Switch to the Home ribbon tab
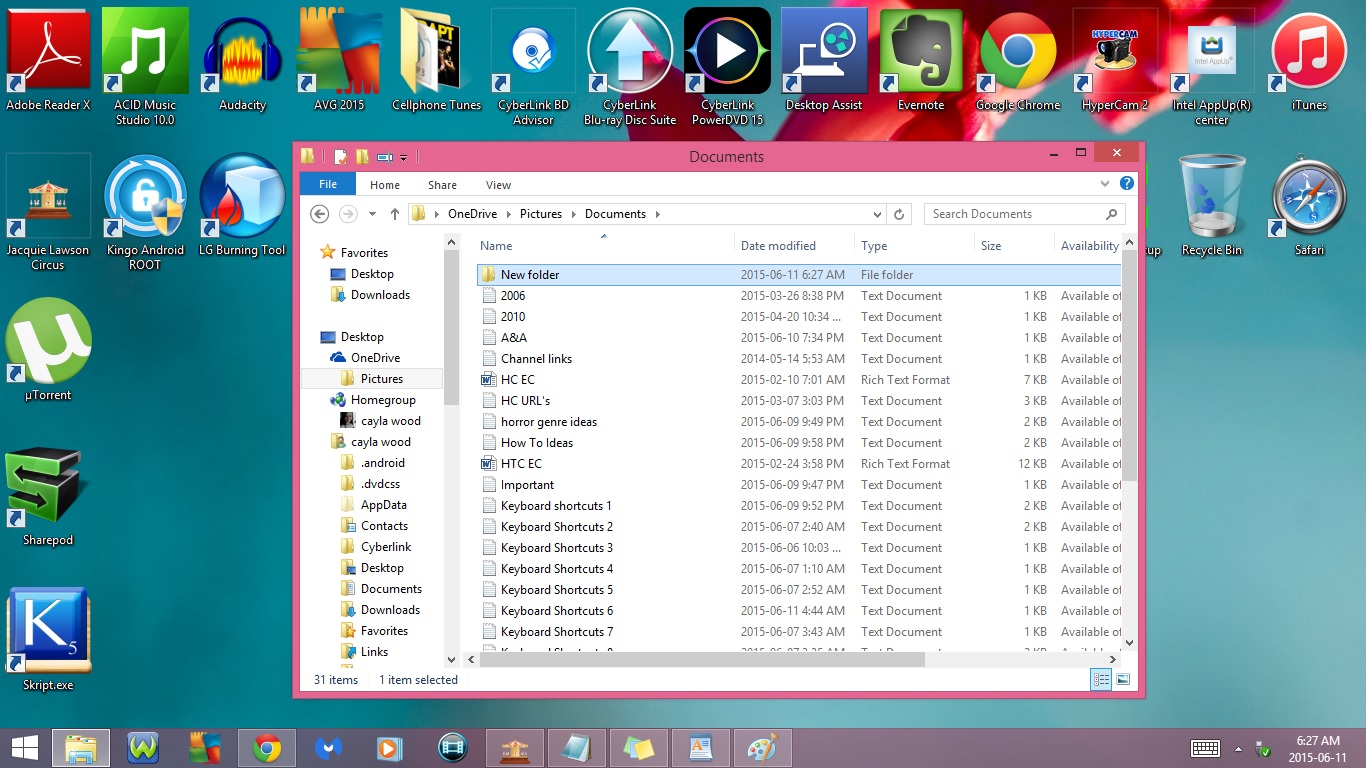The image size is (1366, 768). pos(385,185)
